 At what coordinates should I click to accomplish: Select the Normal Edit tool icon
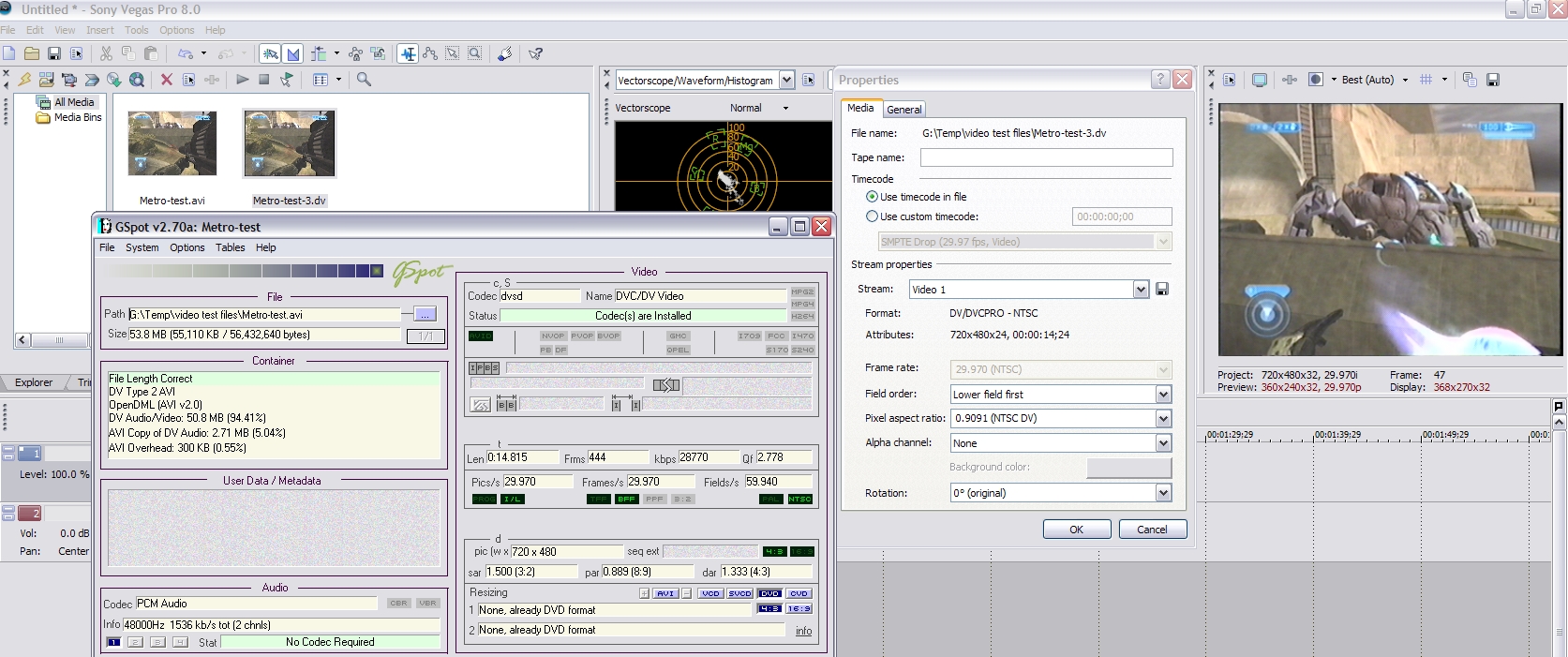click(x=408, y=53)
